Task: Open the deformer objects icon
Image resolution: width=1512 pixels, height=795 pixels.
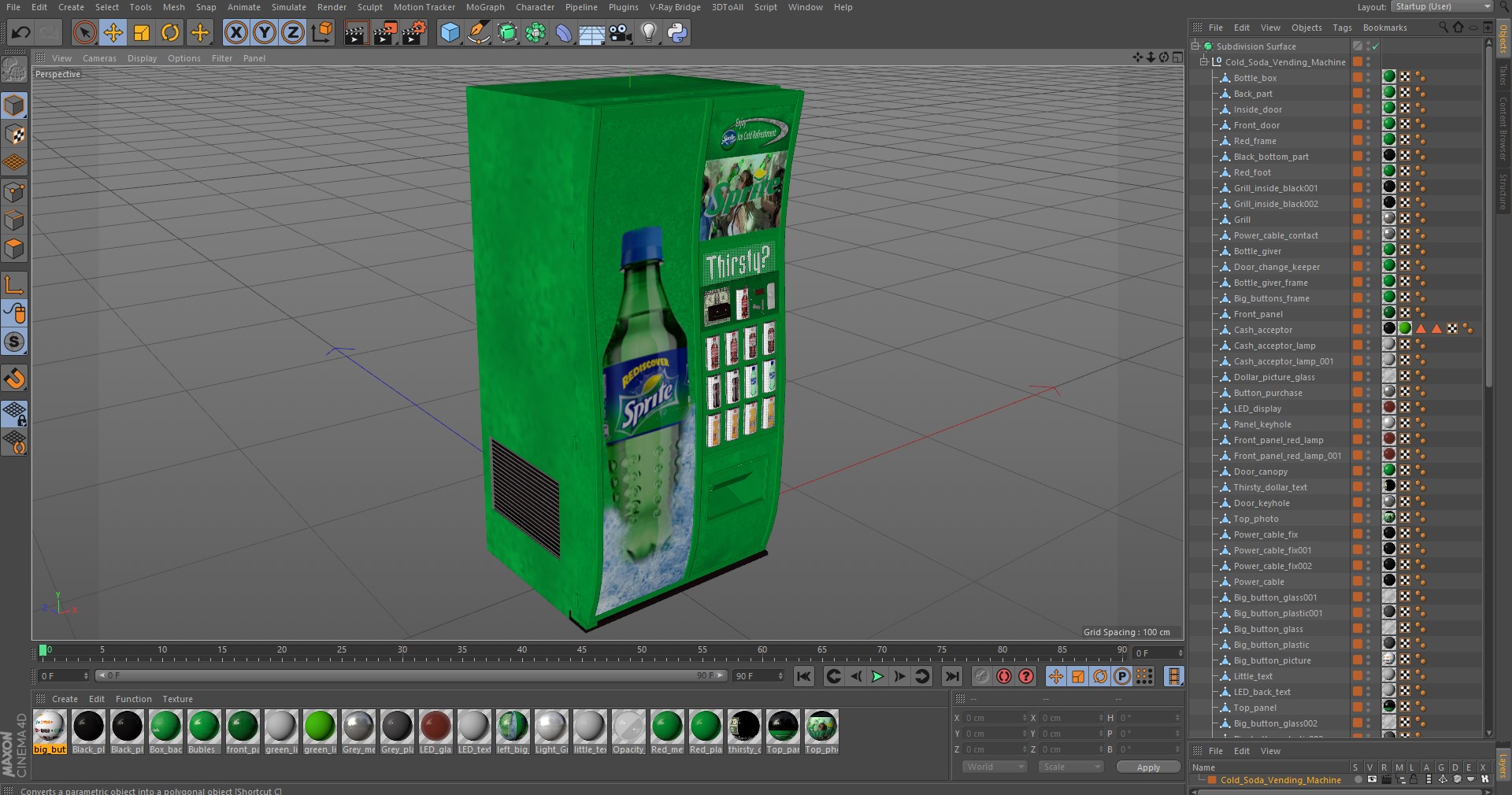Action: (565, 32)
